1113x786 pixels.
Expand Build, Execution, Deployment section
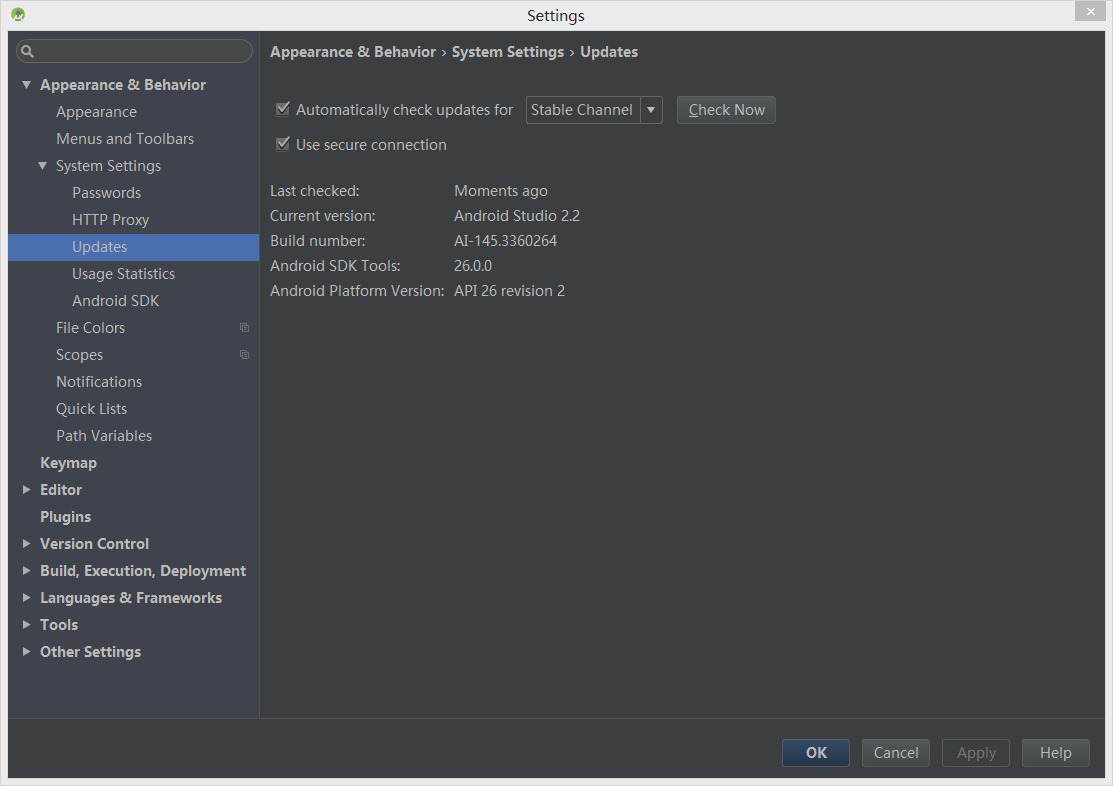26,570
